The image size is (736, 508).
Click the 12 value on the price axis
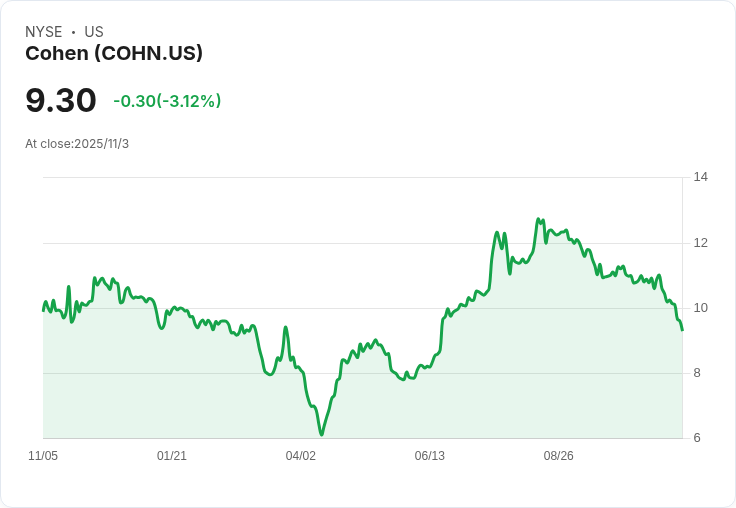(x=701, y=243)
